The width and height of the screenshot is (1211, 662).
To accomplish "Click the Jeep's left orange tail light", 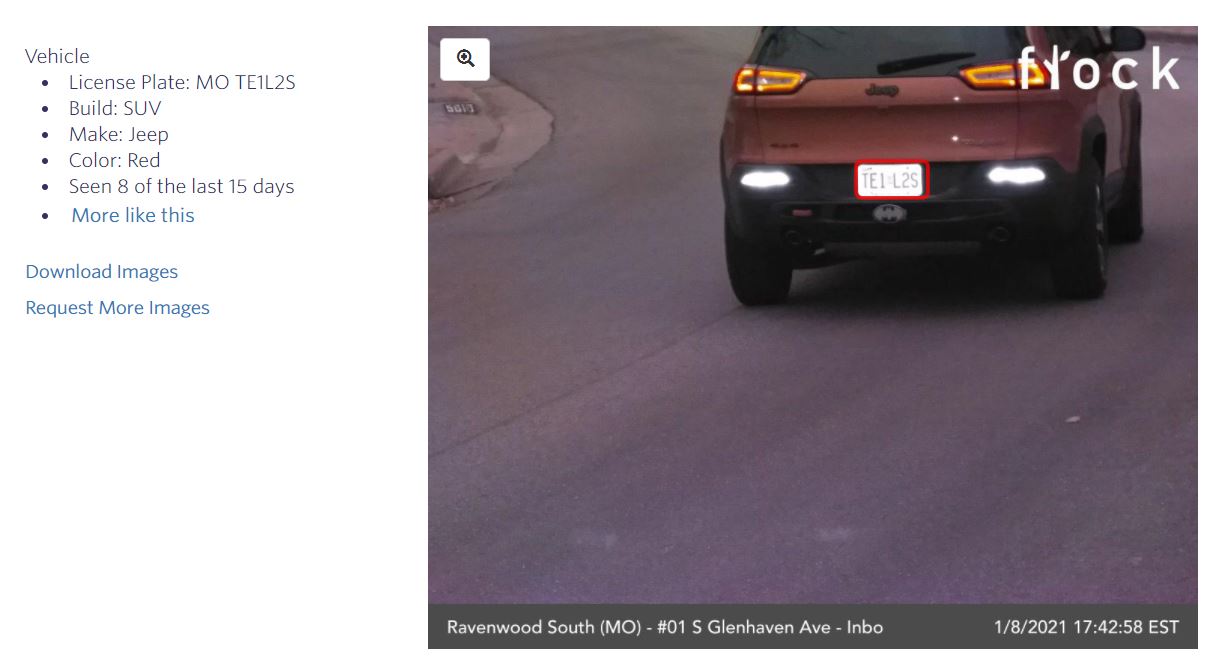I will 769,79.
